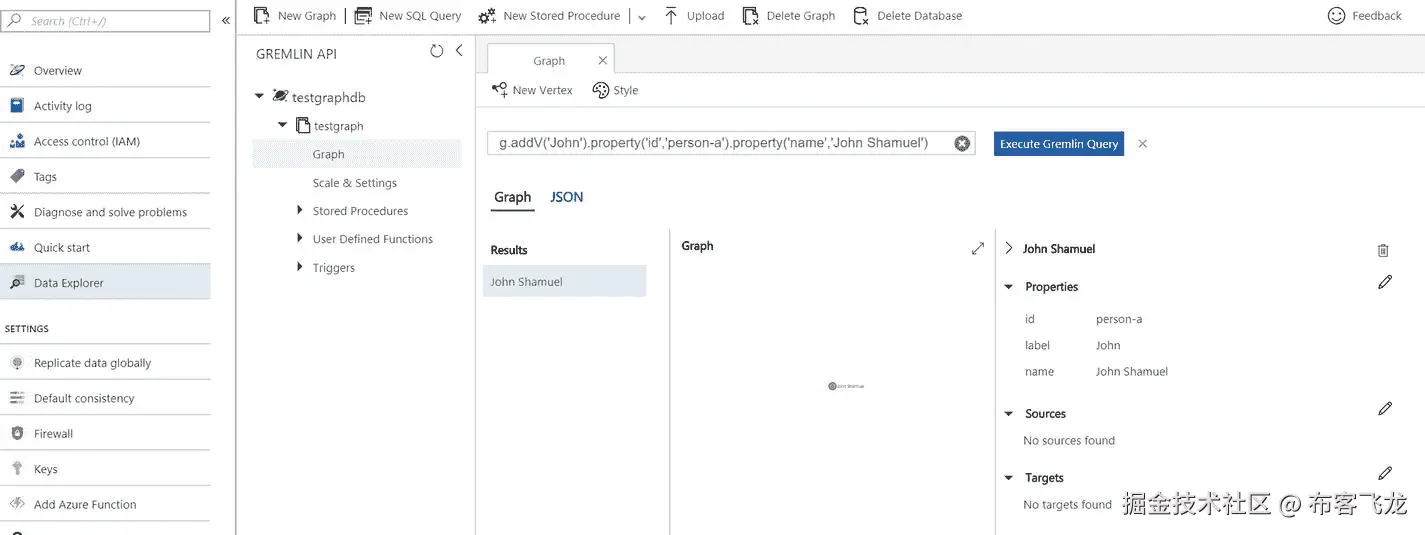The width and height of the screenshot is (1425, 535).
Task: Select Data Explorer in the sidebar
Action: (105, 283)
